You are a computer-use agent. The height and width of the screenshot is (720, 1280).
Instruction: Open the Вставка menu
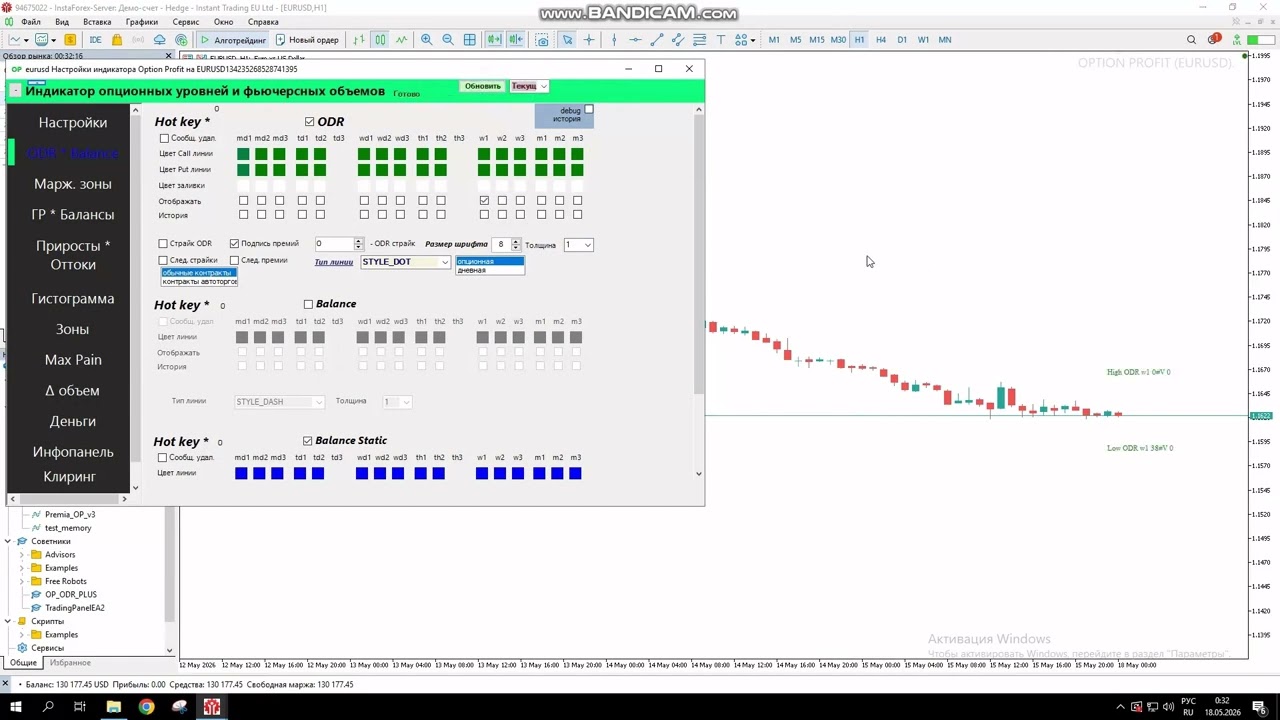point(97,22)
